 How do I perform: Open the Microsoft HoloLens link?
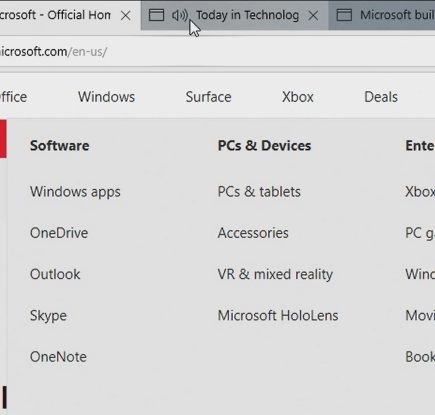tap(278, 316)
